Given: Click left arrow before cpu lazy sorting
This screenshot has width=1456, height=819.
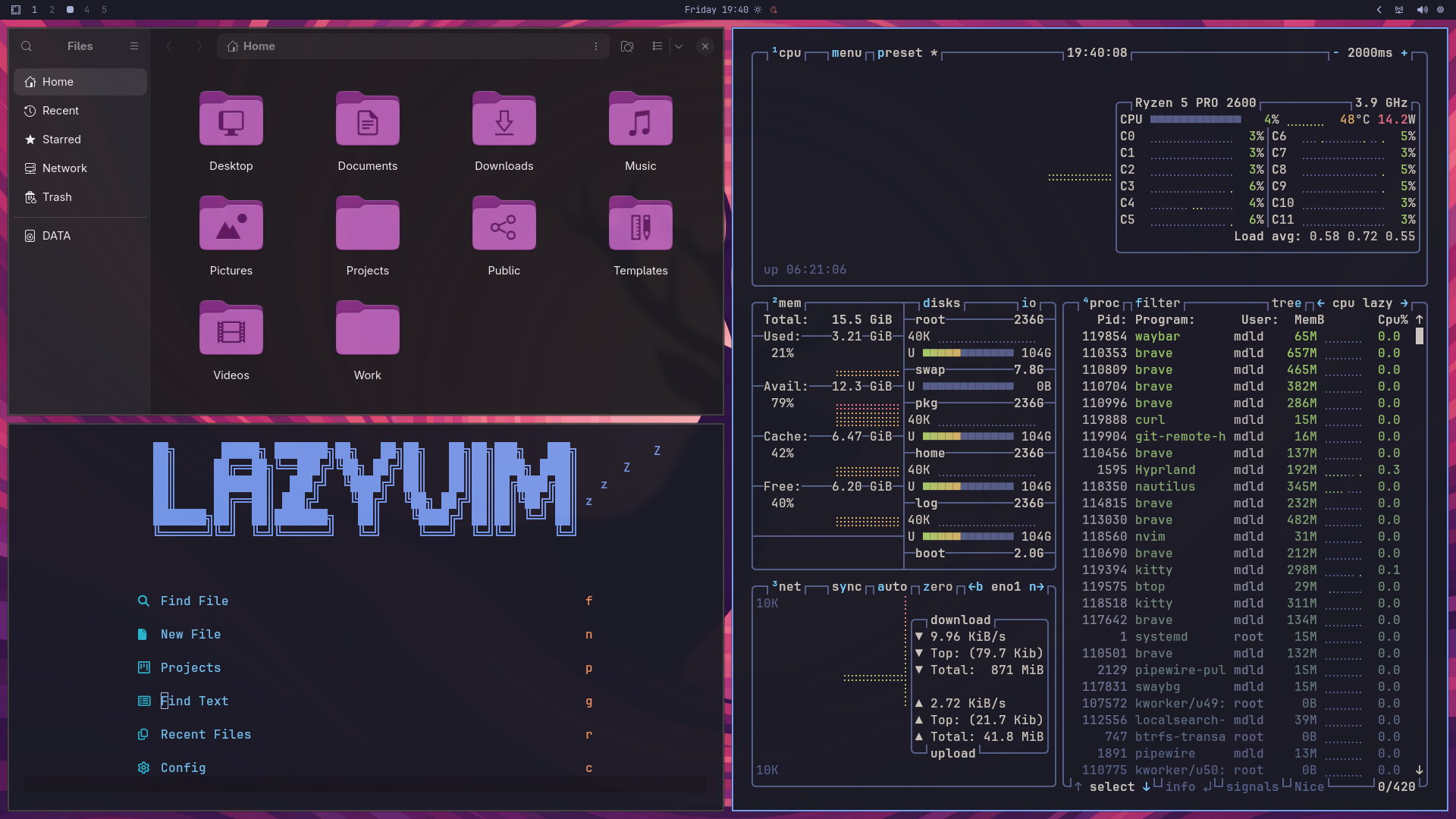Looking at the screenshot, I should tap(1321, 303).
